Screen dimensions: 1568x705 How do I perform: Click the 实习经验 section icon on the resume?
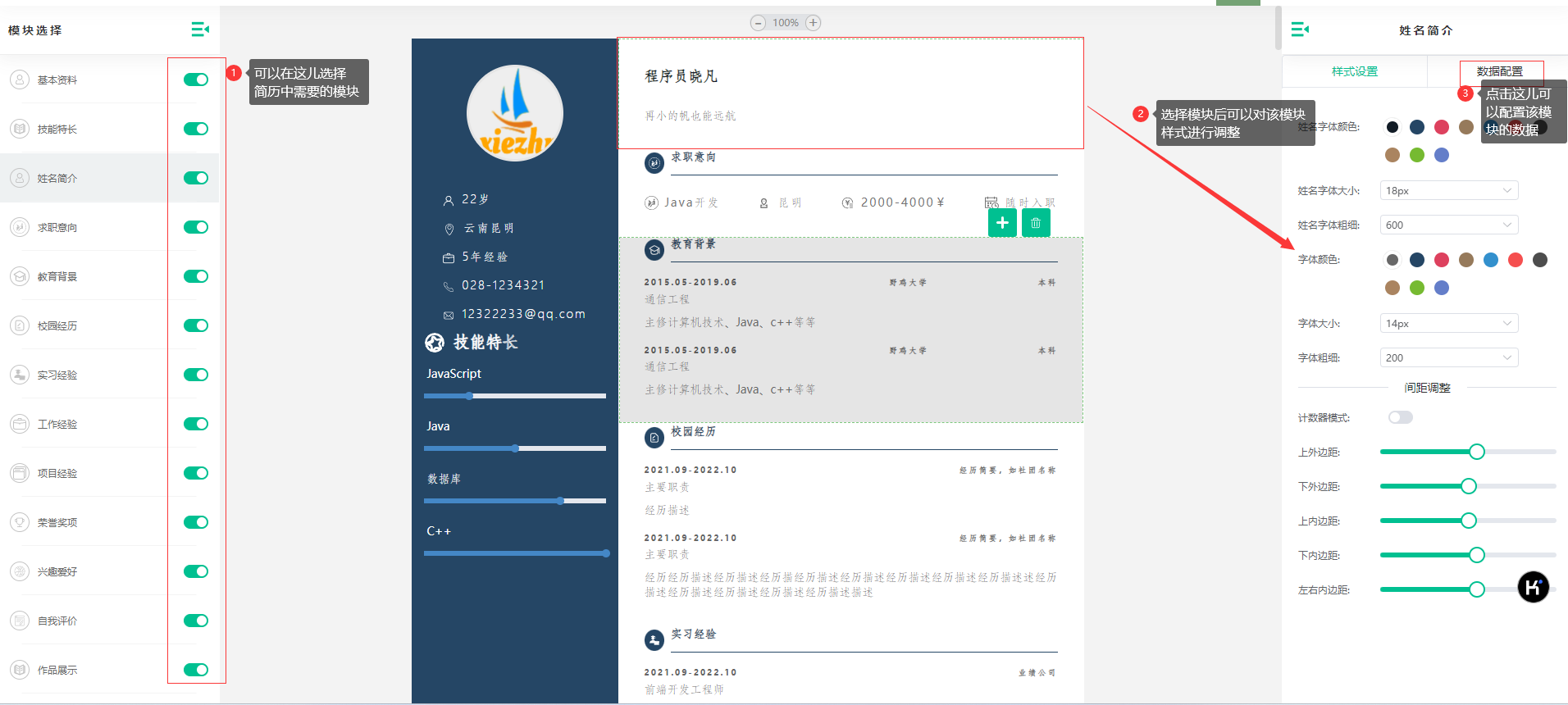coord(654,640)
